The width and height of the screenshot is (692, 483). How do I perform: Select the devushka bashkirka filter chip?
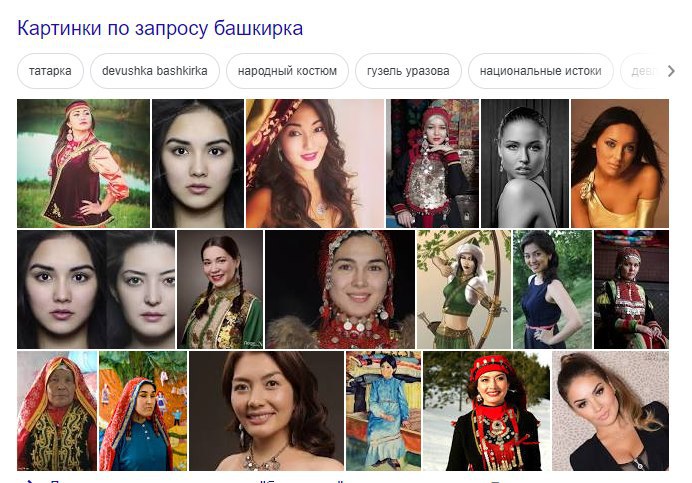coord(154,71)
